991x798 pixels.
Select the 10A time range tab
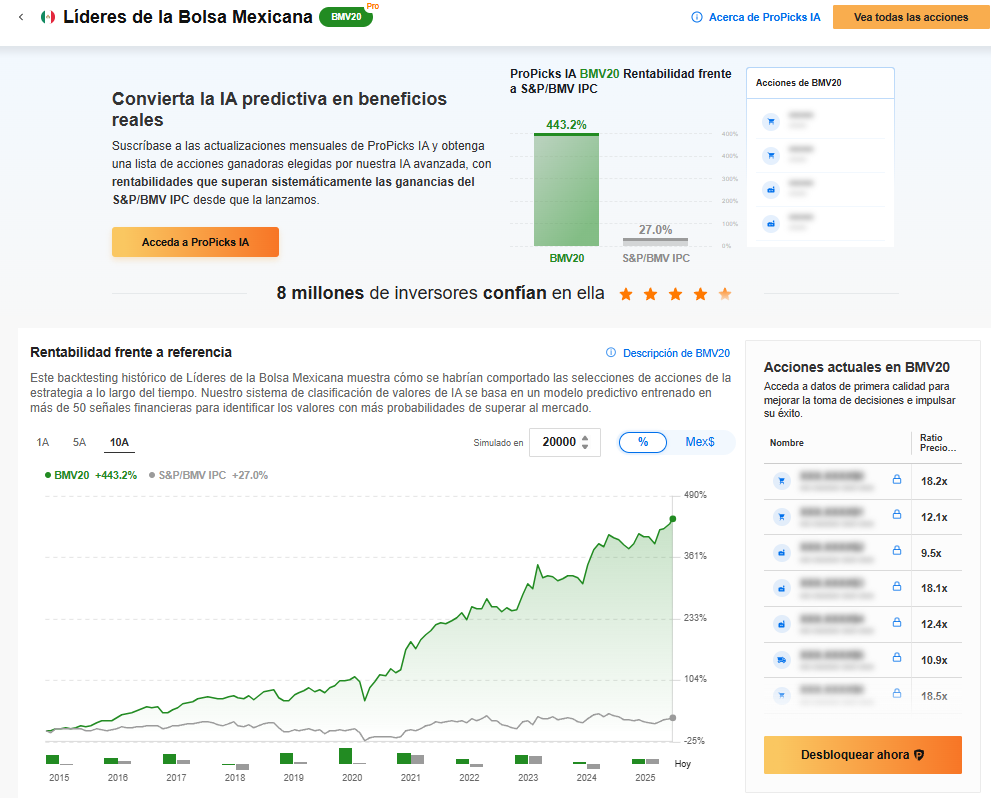[x=119, y=442]
